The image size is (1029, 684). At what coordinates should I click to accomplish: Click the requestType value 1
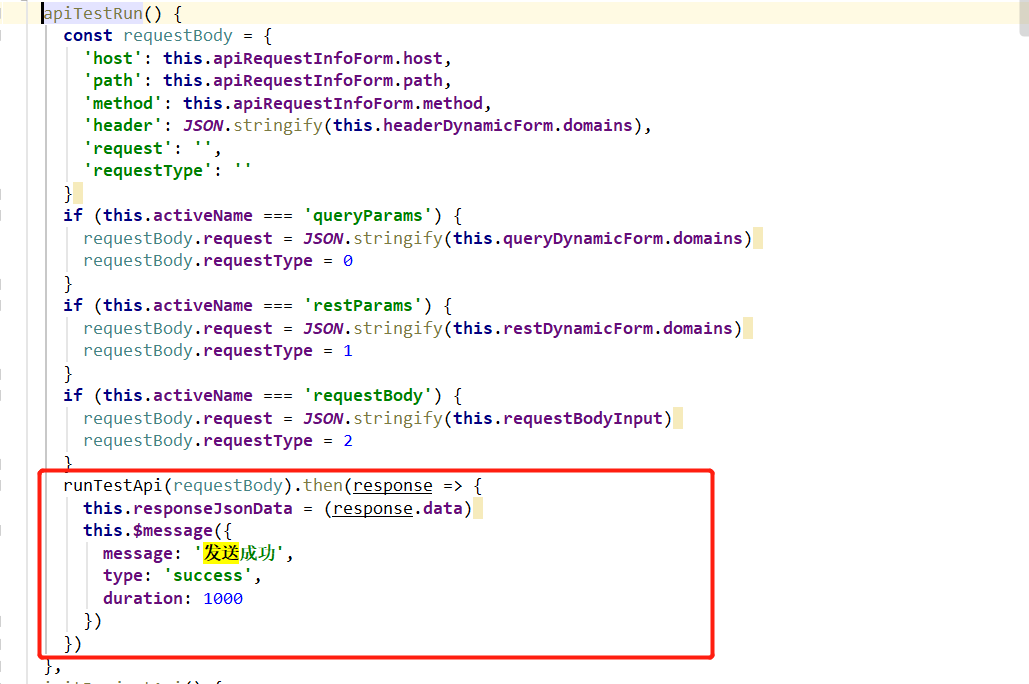point(348,351)
